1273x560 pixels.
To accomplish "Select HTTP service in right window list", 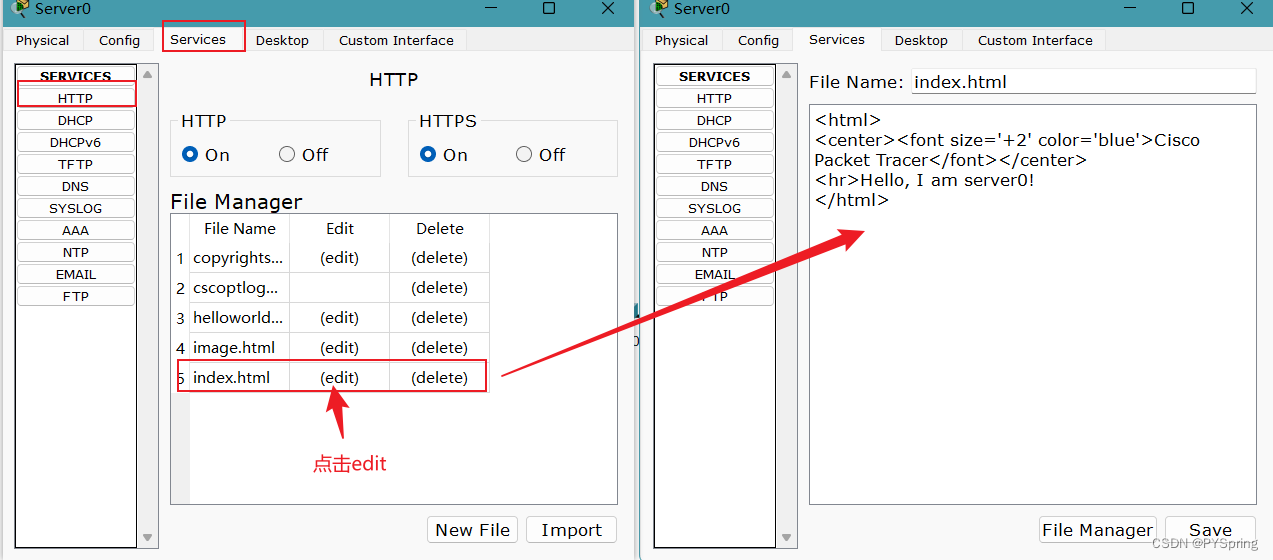I will click(714, 98).
